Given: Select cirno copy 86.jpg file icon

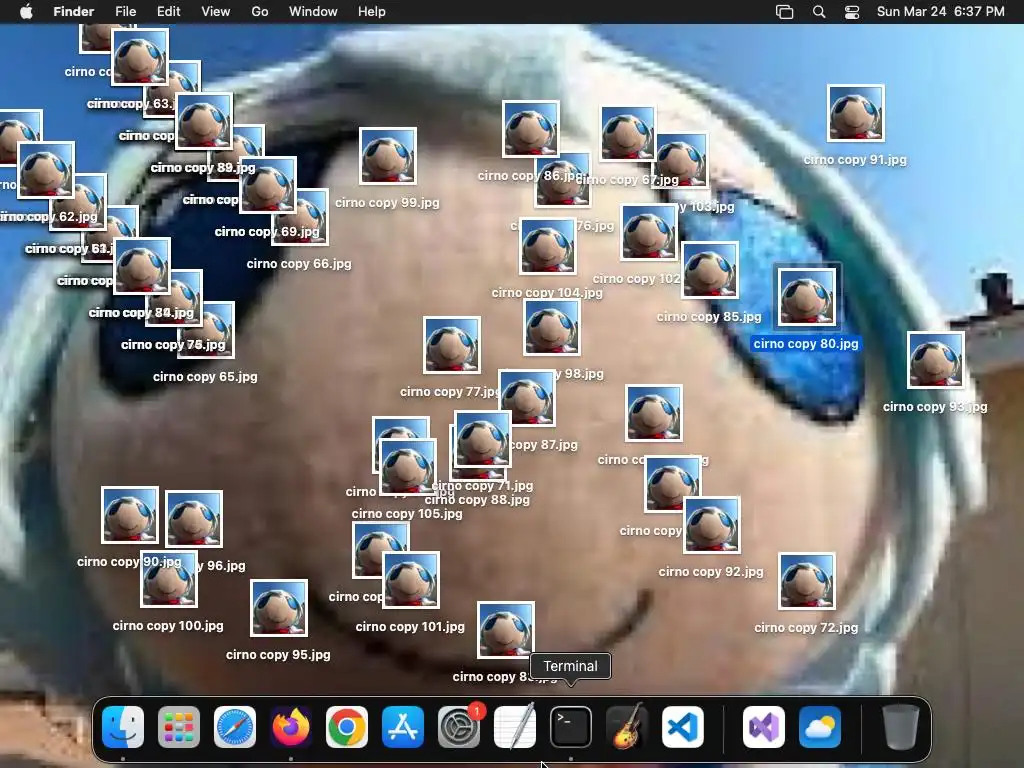Looking at the screenshot, I should [531, 129].
